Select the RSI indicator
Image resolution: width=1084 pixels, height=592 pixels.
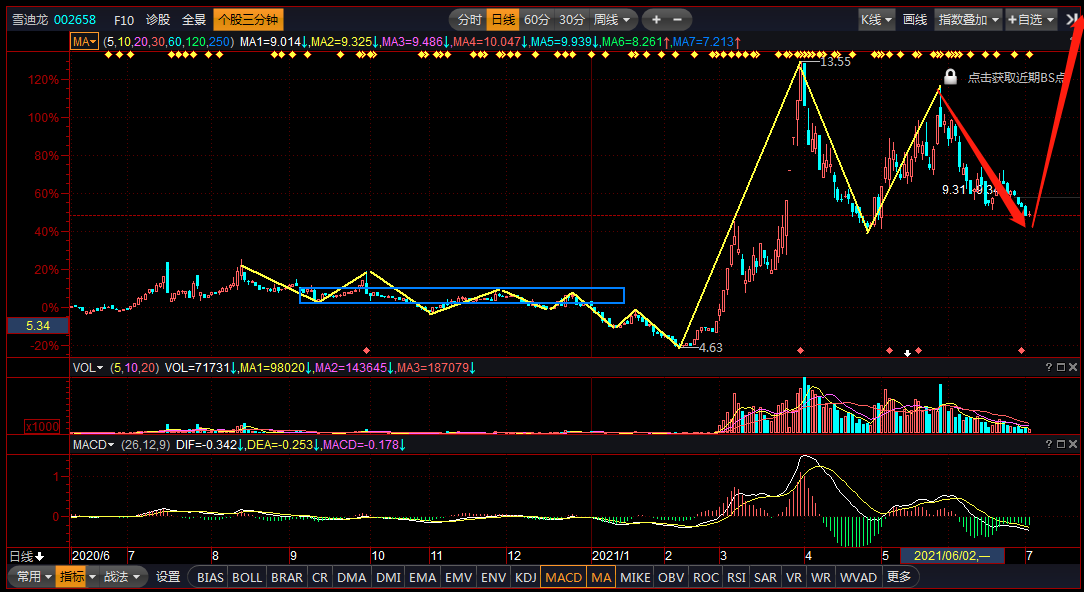tap(737, 577)
